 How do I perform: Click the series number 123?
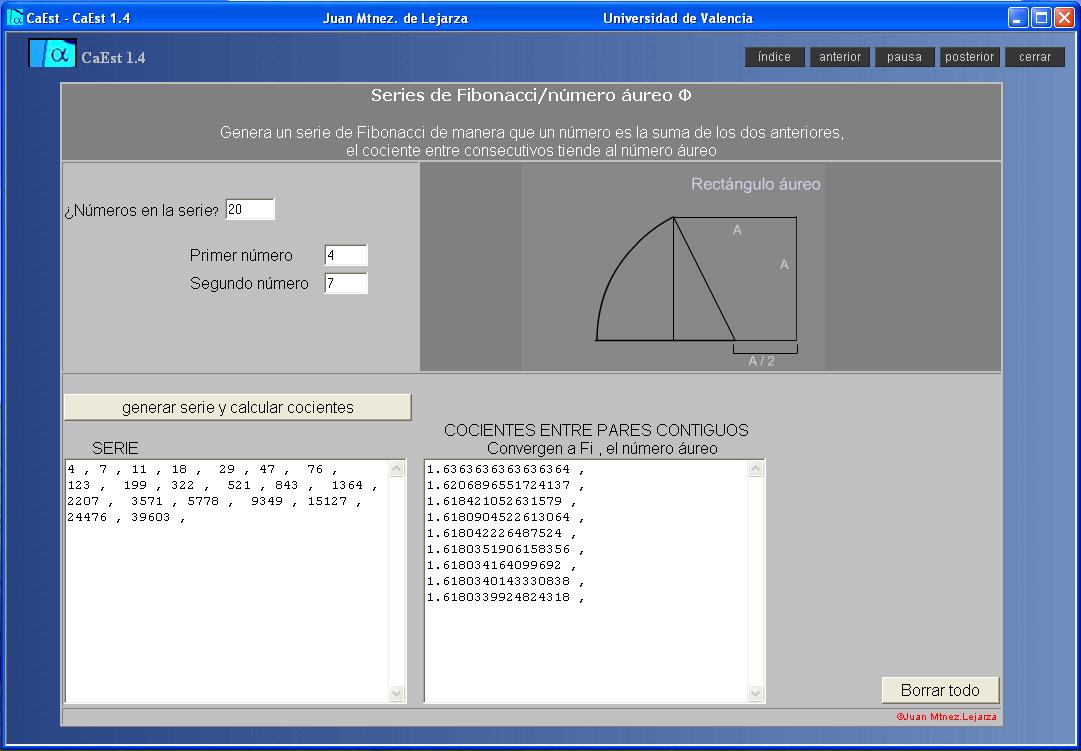pos(79,485)
